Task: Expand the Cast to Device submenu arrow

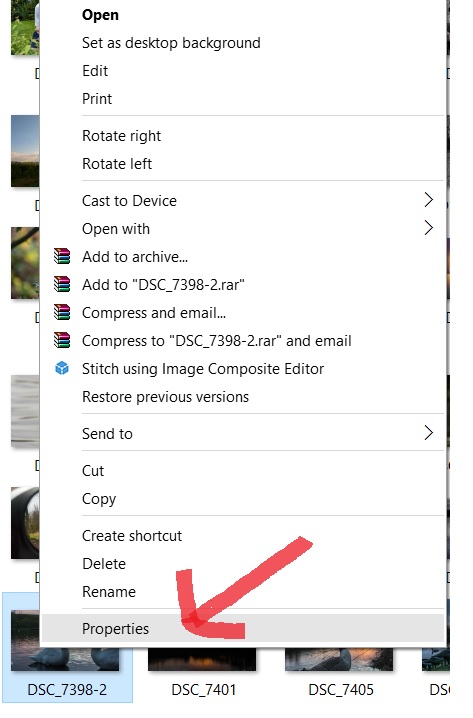Action: pos(428,200)
